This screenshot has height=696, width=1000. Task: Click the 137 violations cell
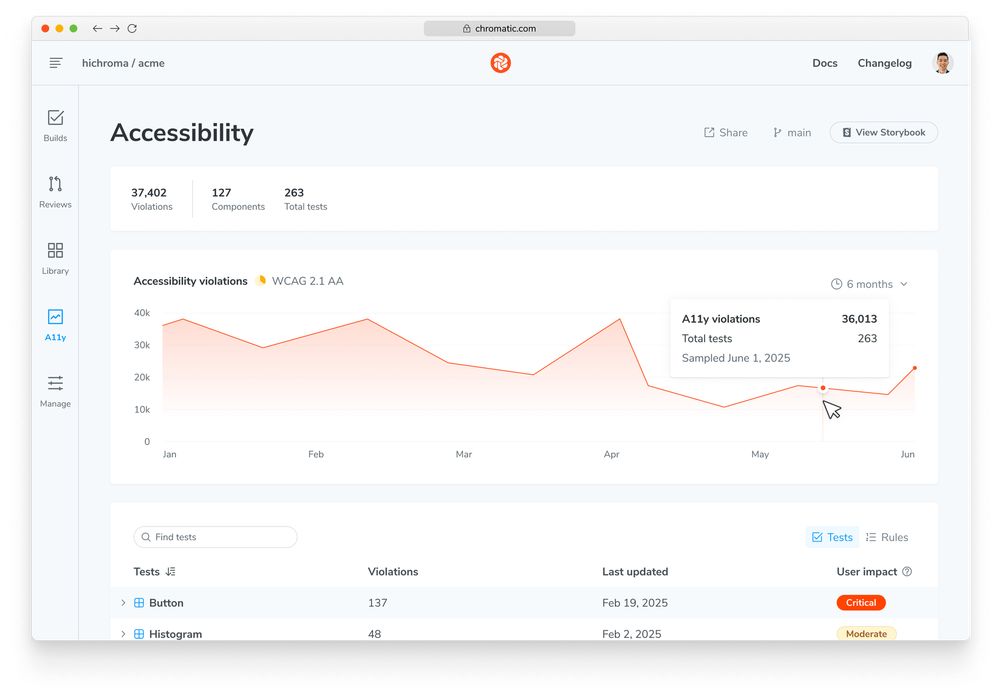coord(378,603)
